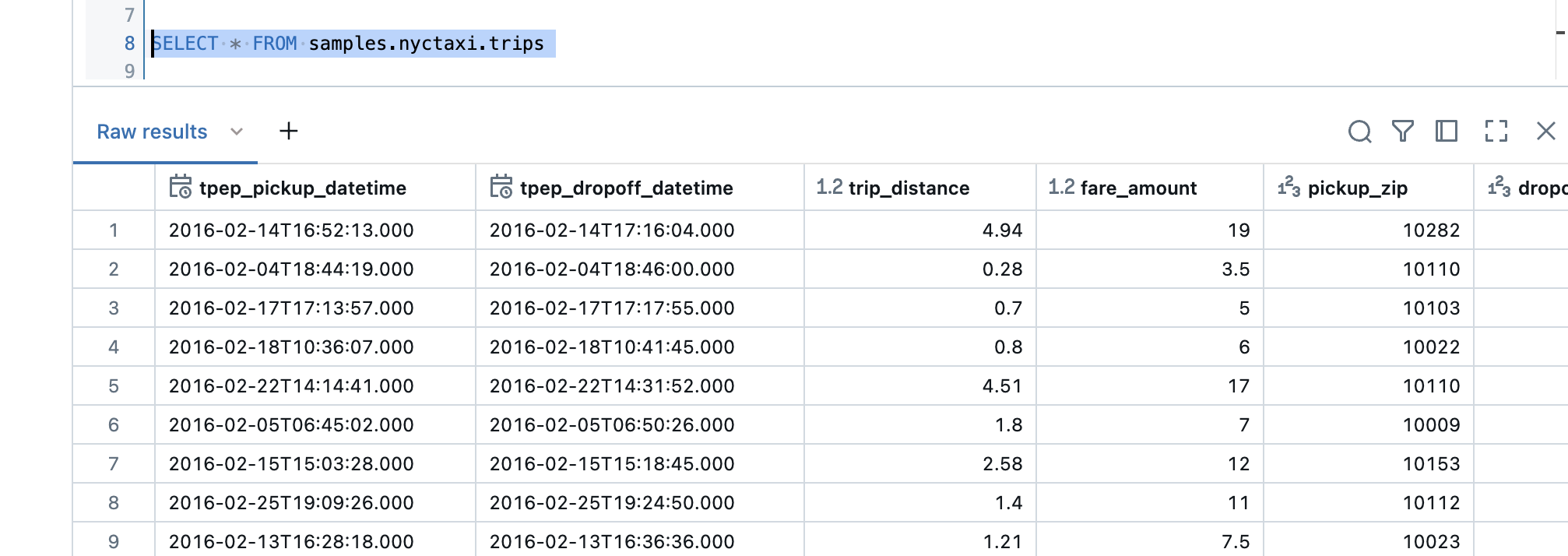This screenshot has height=556, width=1568.
Task: Select the fare amount cell showing 3.5
Action: 1236,269
